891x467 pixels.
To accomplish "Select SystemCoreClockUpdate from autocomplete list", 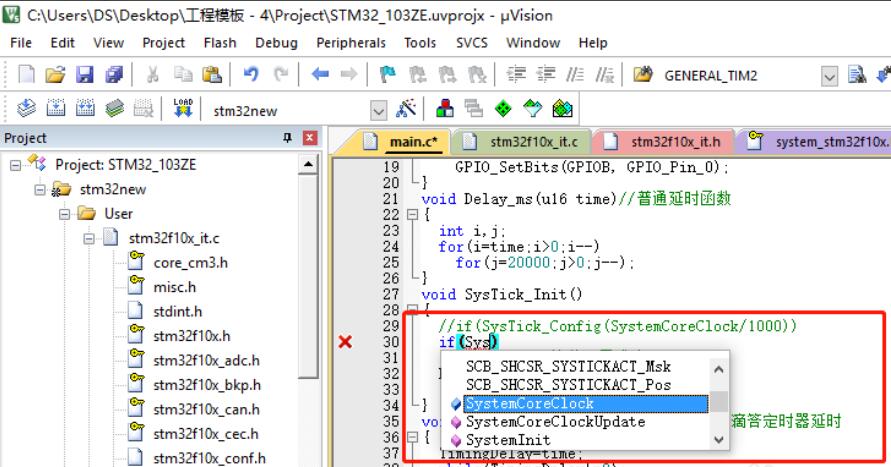I will [541, 422].
